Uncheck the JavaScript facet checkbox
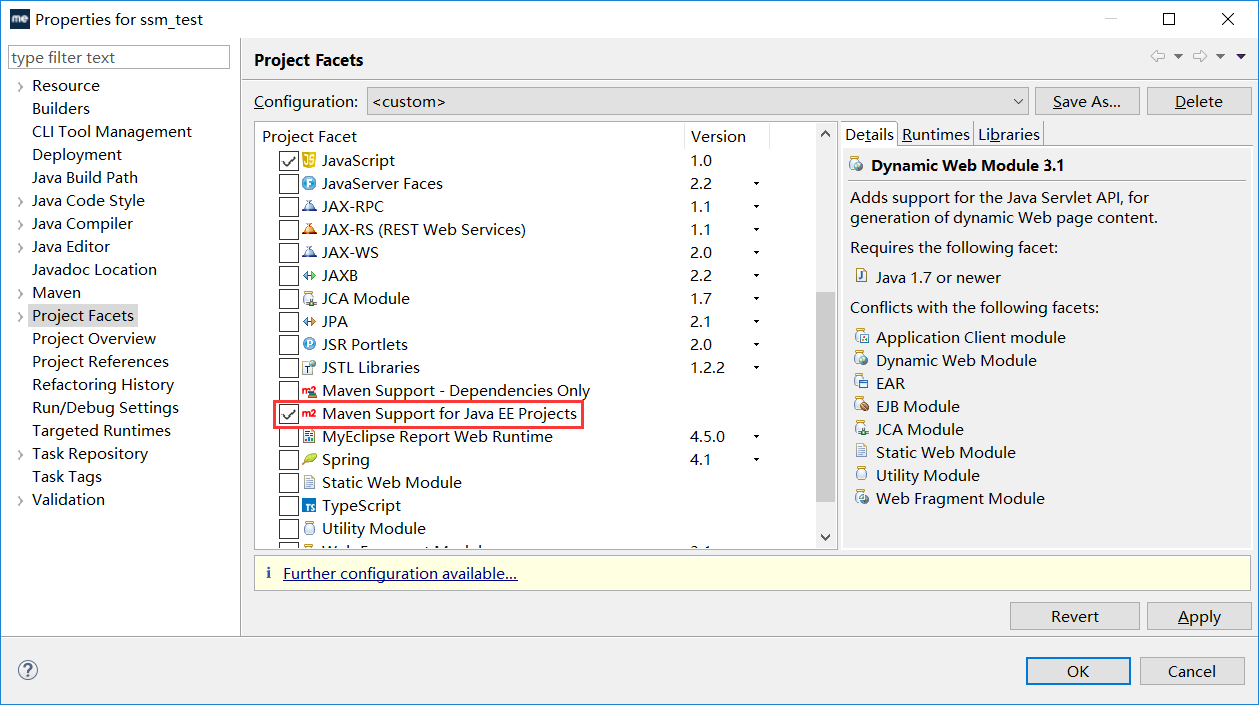Image resolution: width=1259 pixels, height=705 pixels. [288, 160]
